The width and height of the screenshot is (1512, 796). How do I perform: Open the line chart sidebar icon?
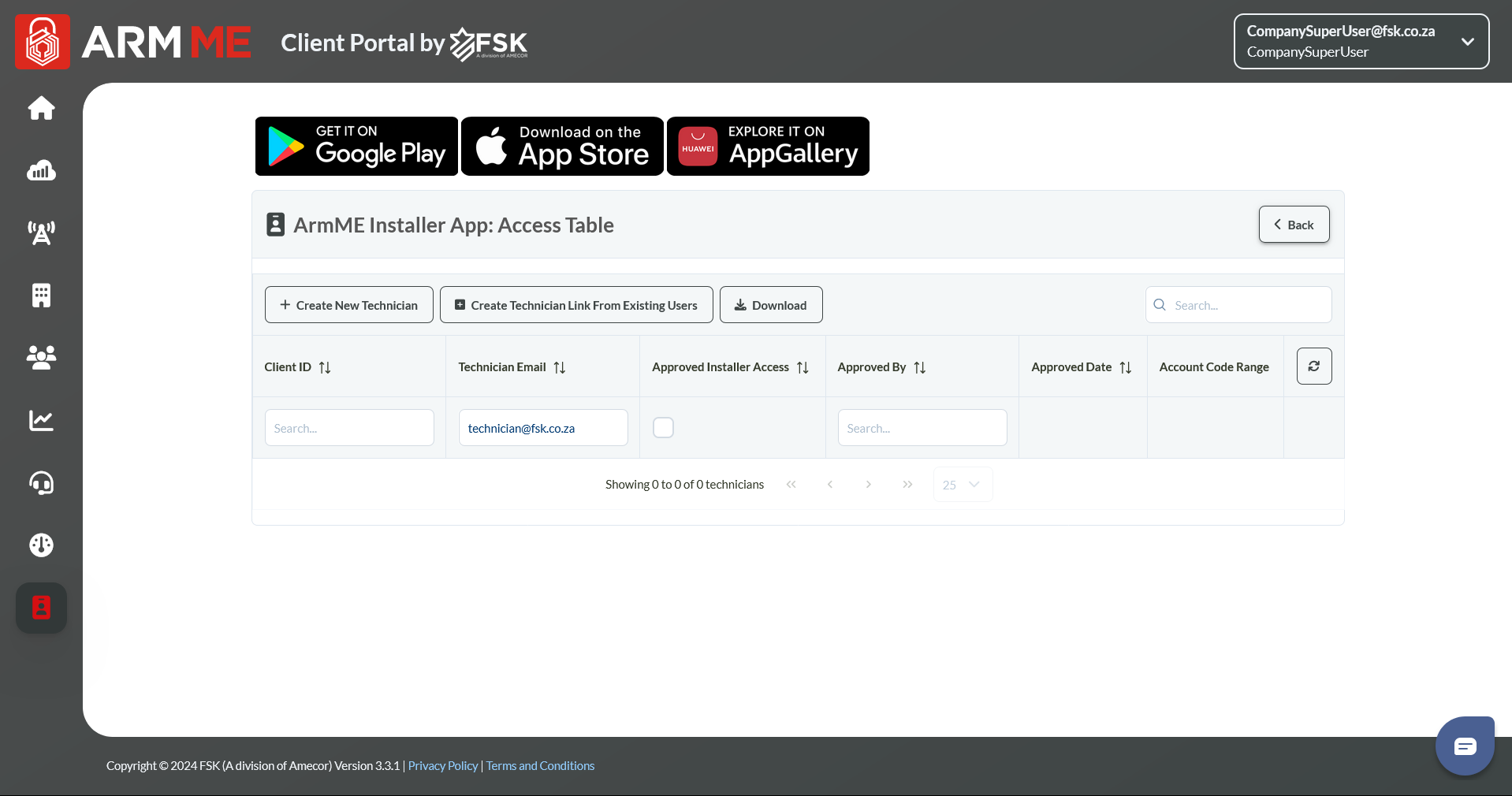41,420
